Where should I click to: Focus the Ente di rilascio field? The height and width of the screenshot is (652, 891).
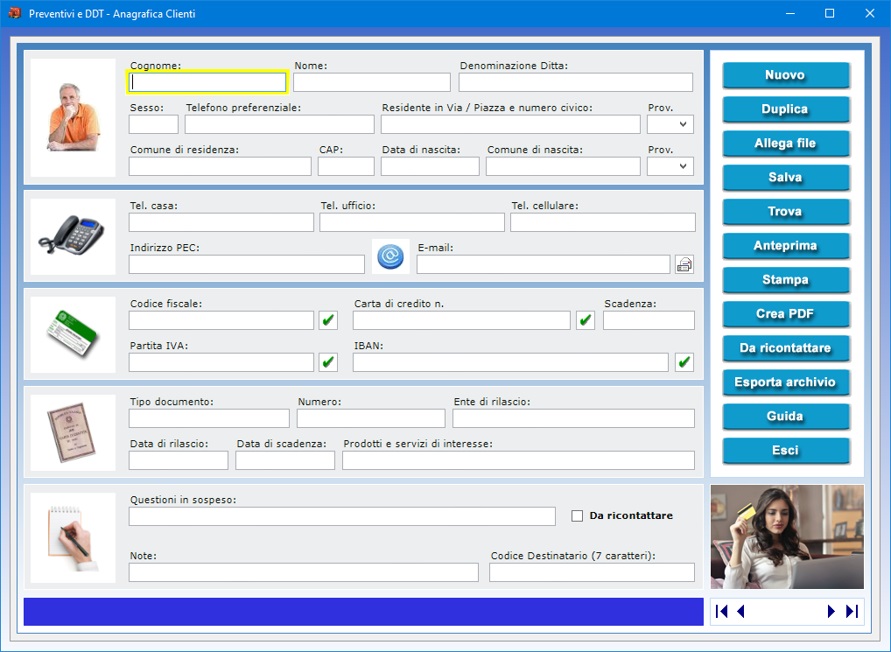pos(573,418)
